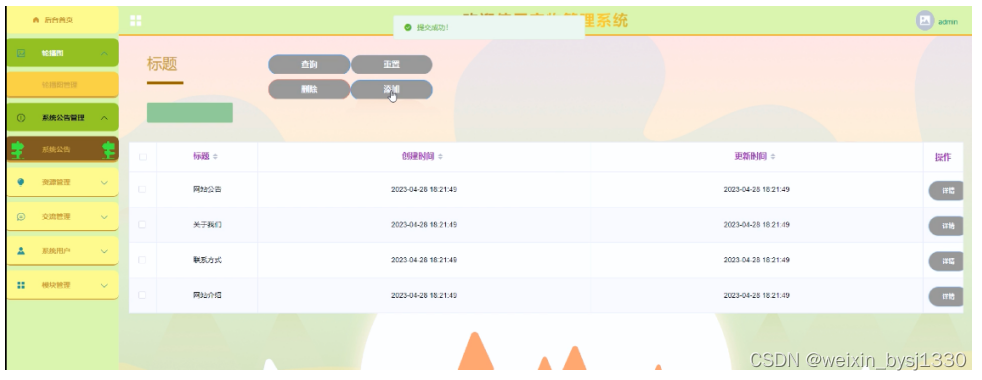This screenshot has height=380, width=982.
Task: Select the 资源管理 menu label
Action: pos(56,182)
